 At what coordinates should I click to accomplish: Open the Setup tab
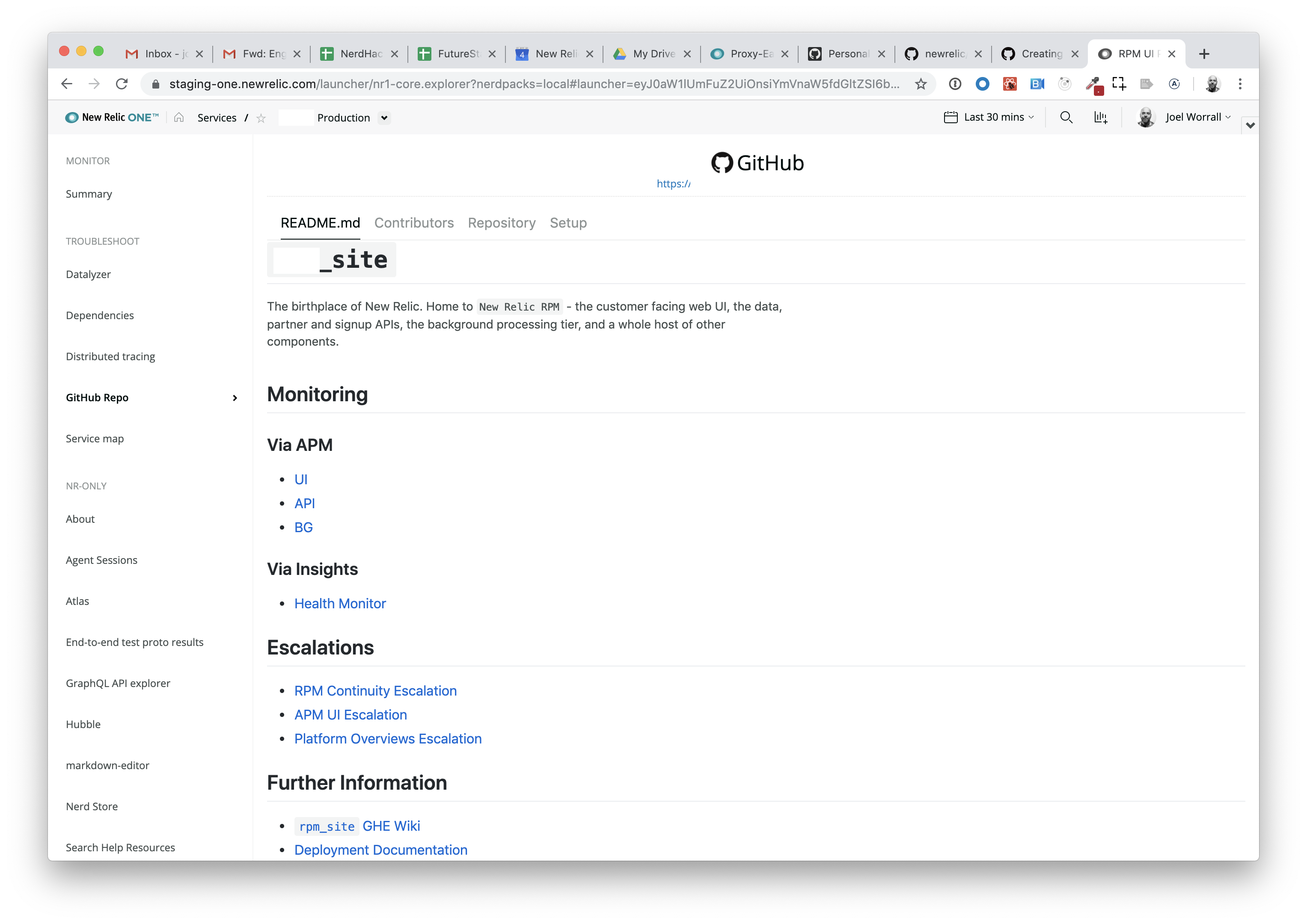(x=567, y=223)
